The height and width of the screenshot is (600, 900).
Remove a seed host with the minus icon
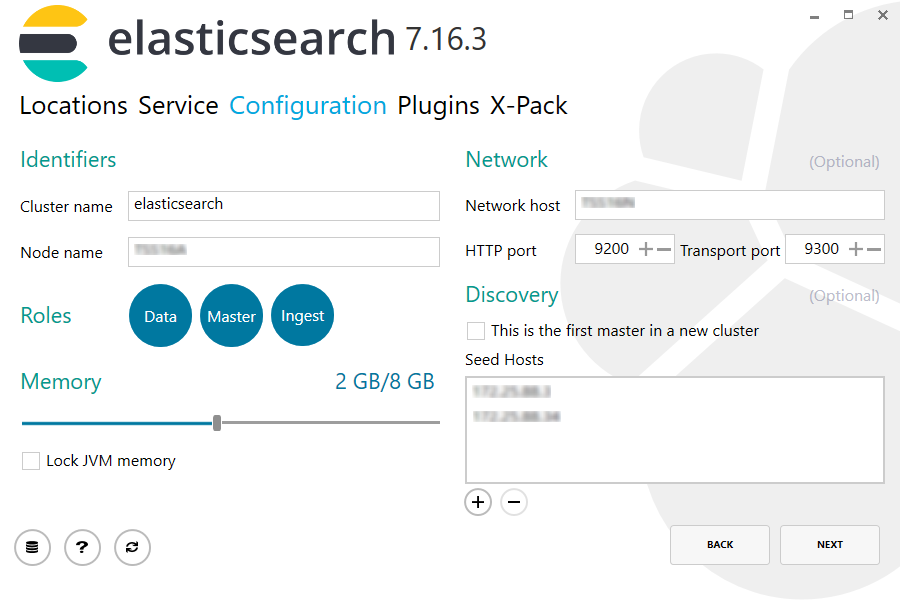(514, 502)
